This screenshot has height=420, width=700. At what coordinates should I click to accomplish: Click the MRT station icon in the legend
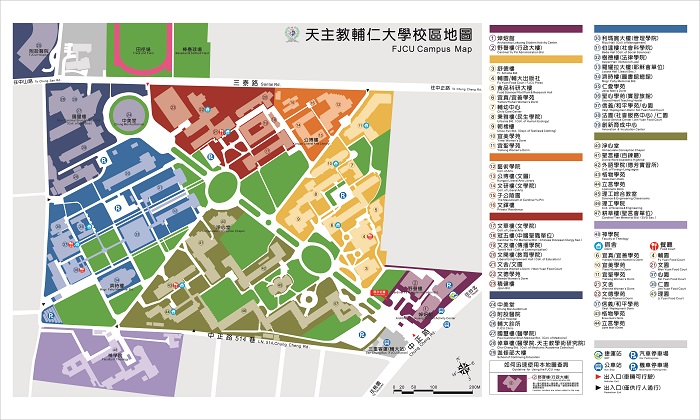pyautogui.click(x=598, y=355)
